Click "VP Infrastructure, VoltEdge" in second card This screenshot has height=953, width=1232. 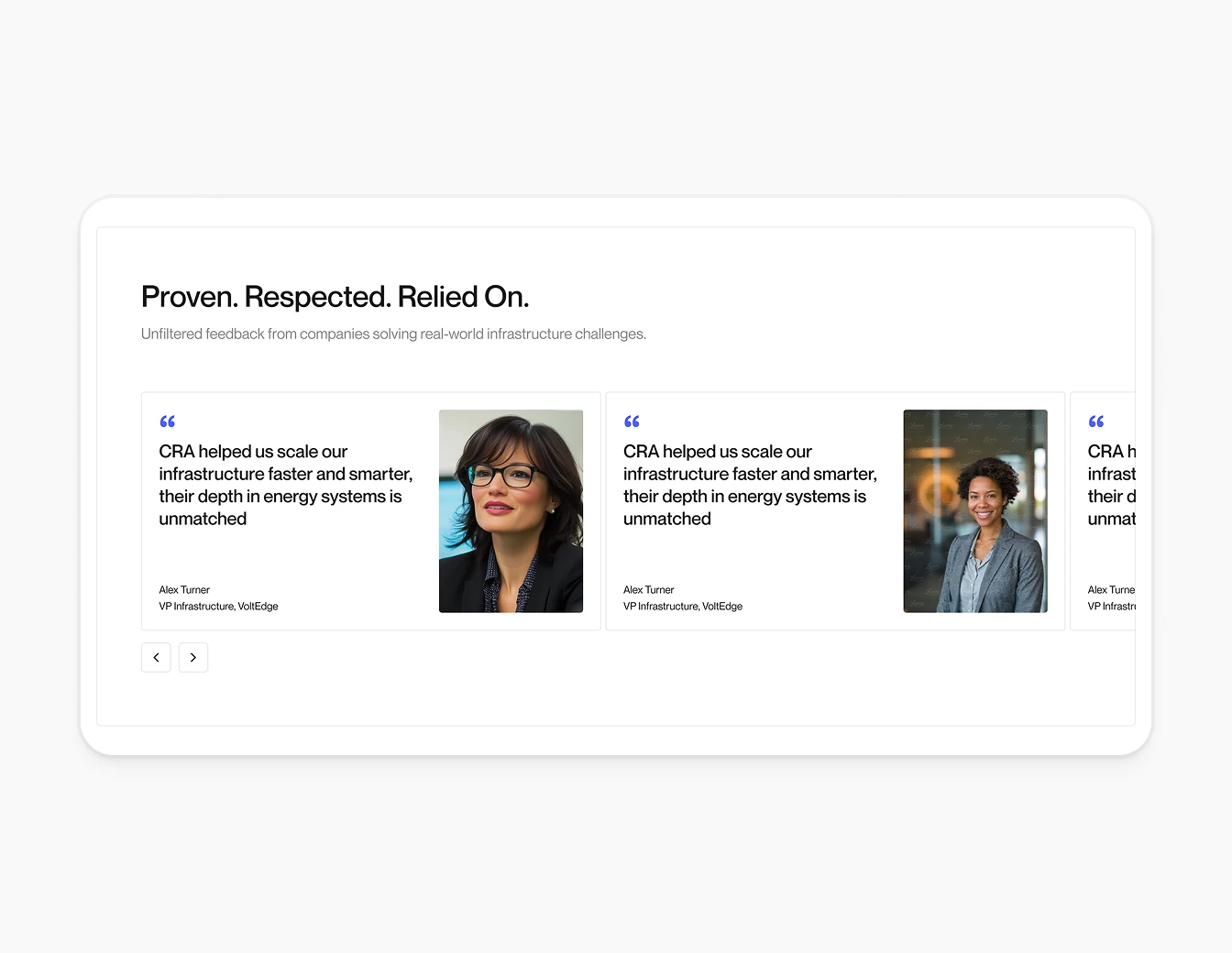tap(683, 607)
